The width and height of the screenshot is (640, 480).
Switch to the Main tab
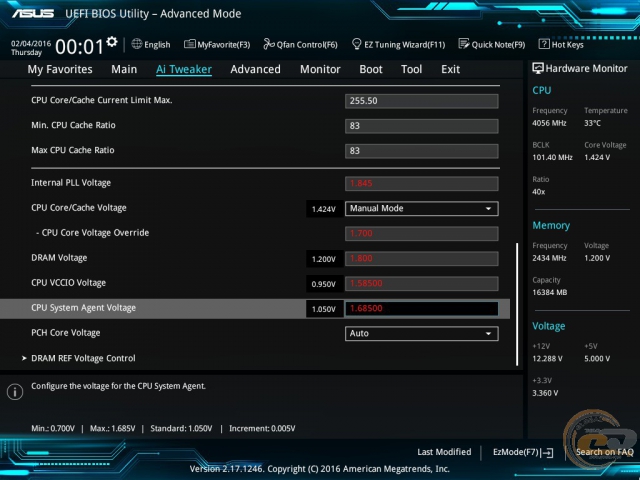click(124, 69)
